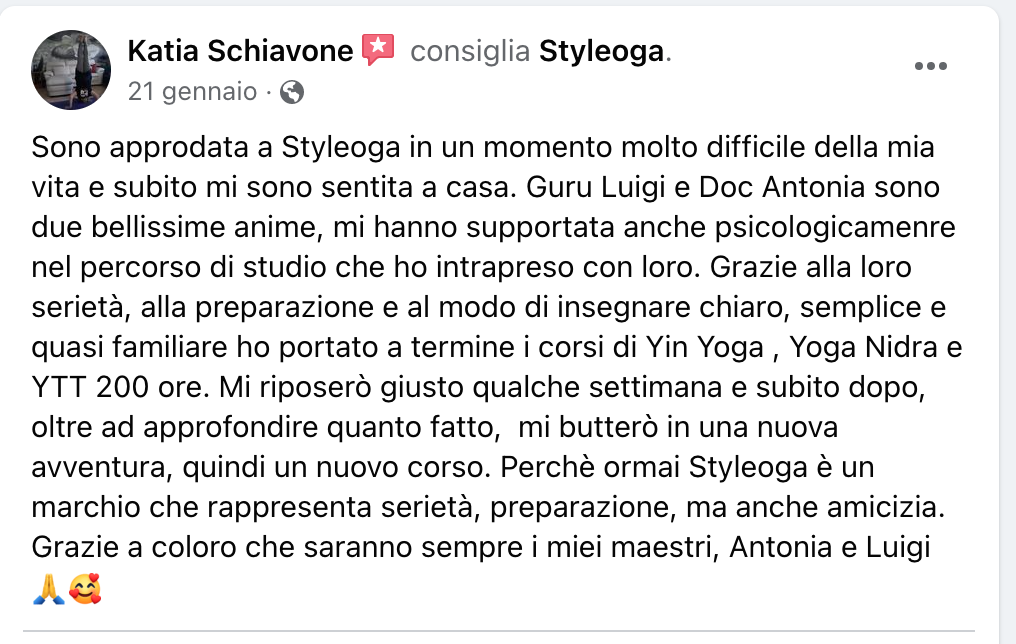Open the three-dot post options menu
Image resolution: width=1016 pixels, height=644 pixels.
click(930, 67)
